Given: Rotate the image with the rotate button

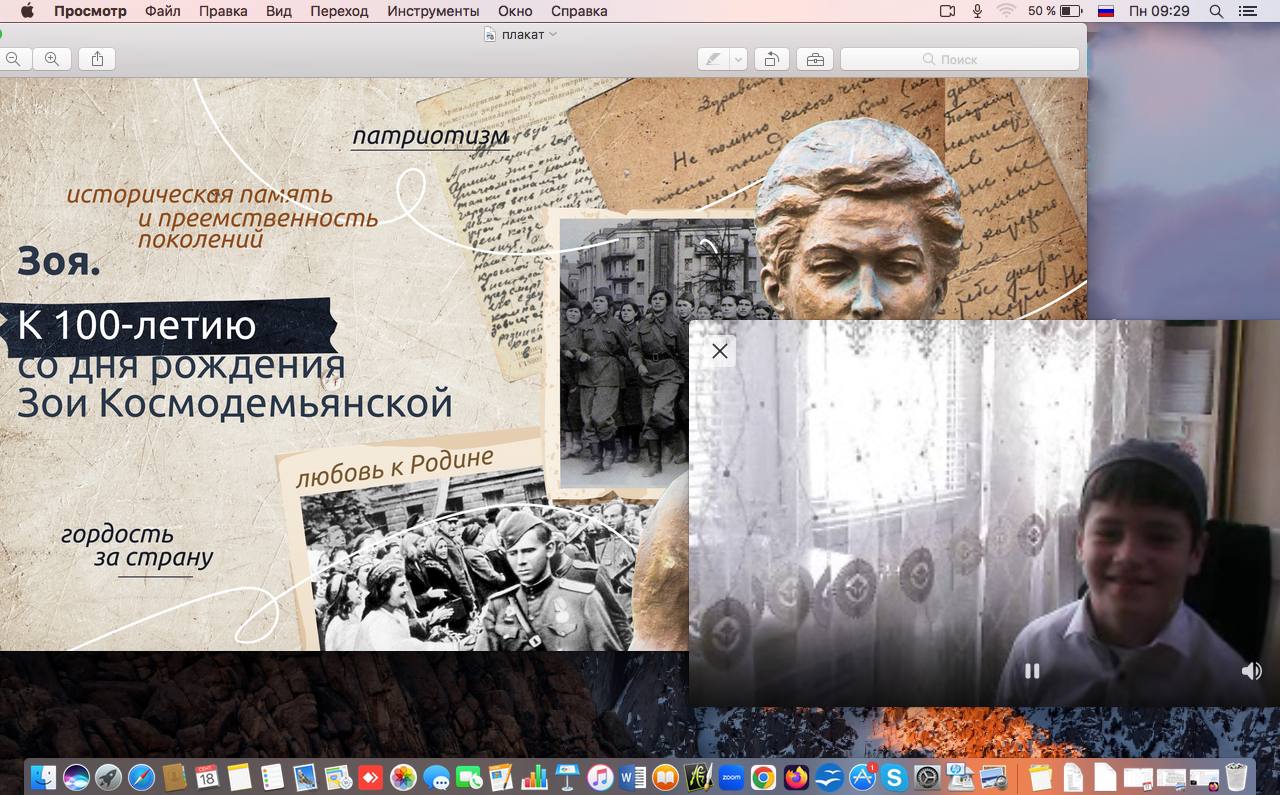Looking at the screenshot, I should pos(771,59).
